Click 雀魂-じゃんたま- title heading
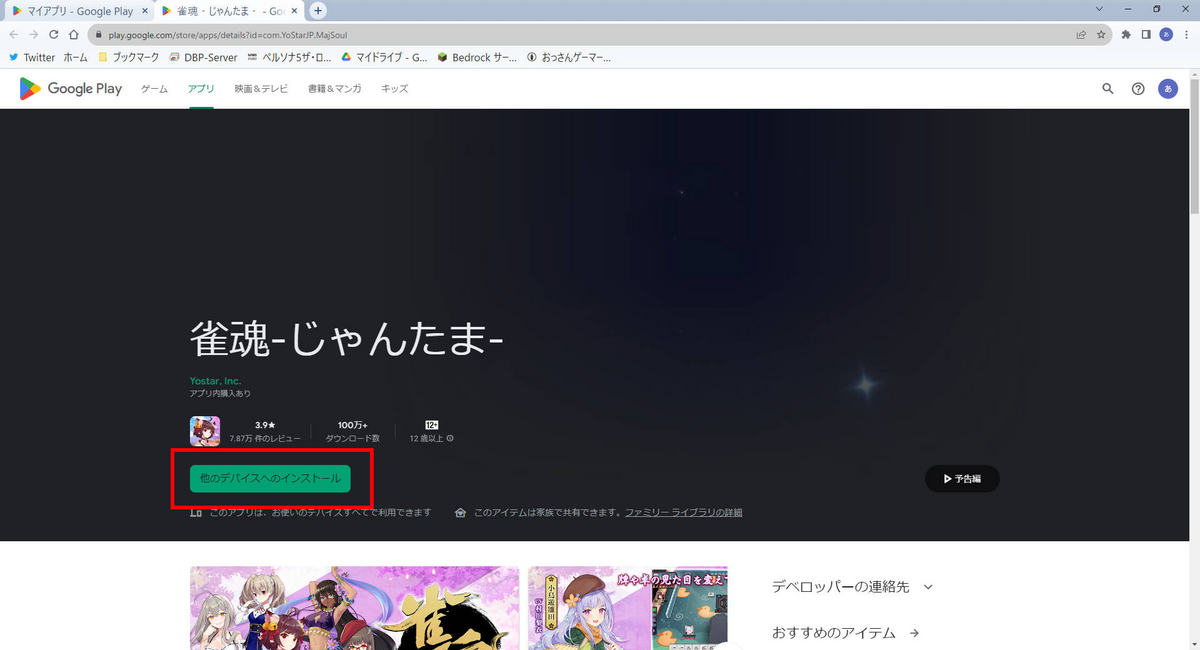This screenshot has height=650, width=1200. coord(347,340)
